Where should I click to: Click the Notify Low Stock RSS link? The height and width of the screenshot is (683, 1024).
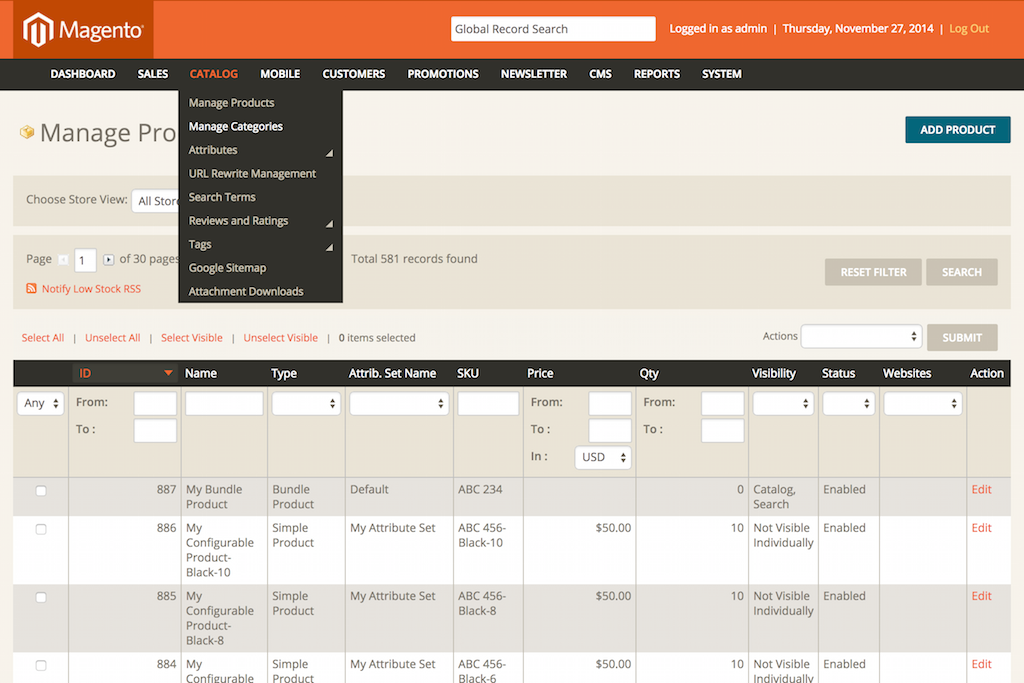pyautogui.click(x=91, y=289)
